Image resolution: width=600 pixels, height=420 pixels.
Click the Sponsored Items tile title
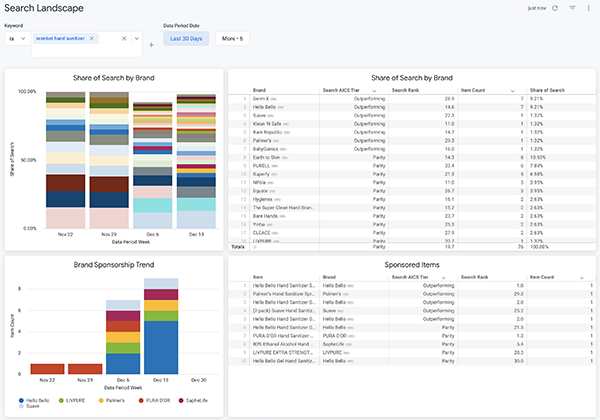click(412, 265)
